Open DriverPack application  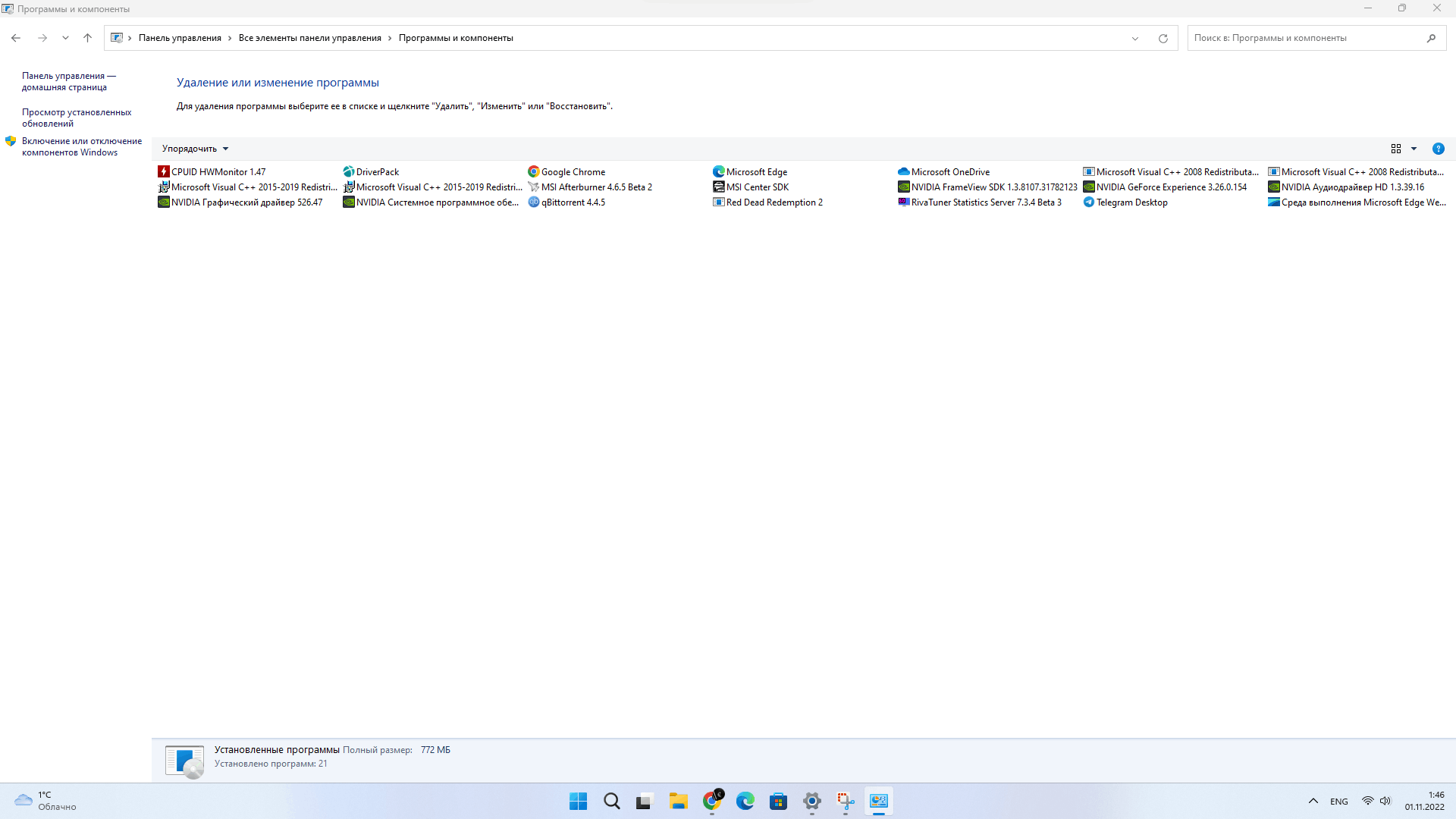click(x=377, y=171)
